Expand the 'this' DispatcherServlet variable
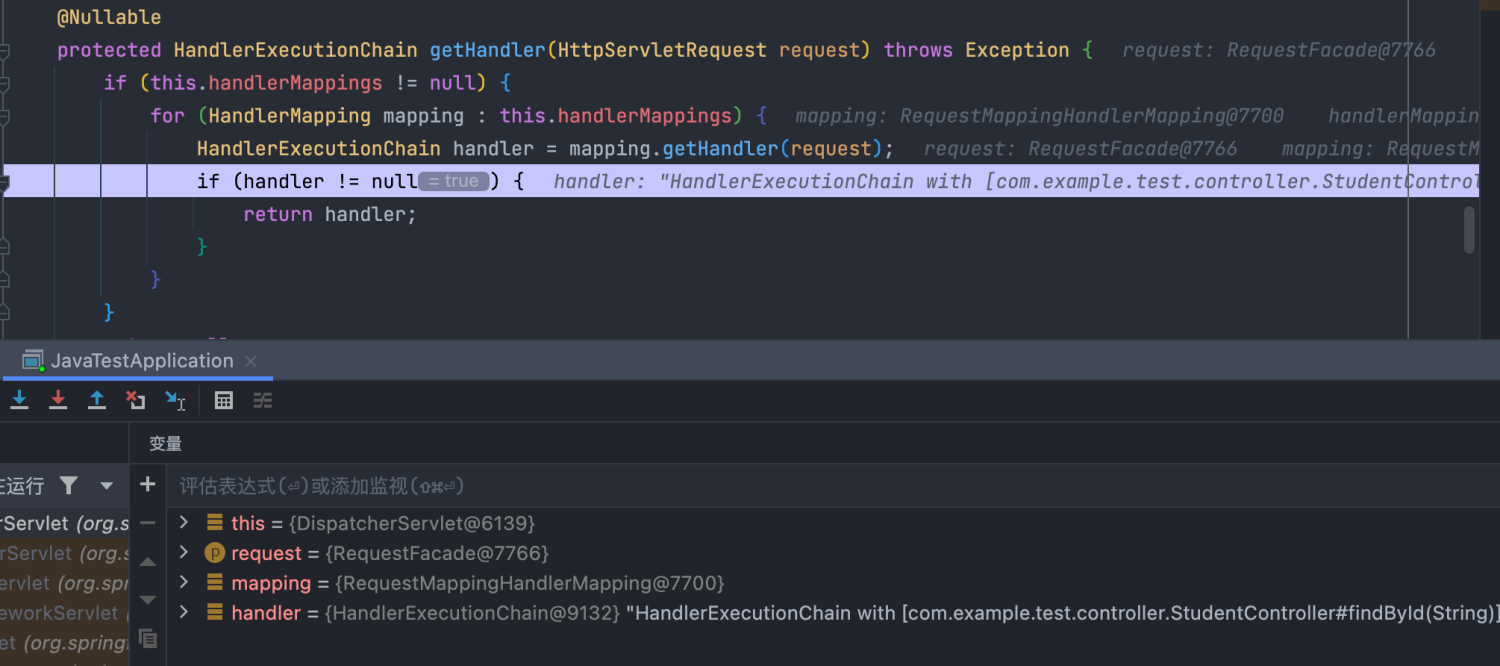1500x666 pixels. 184,522
